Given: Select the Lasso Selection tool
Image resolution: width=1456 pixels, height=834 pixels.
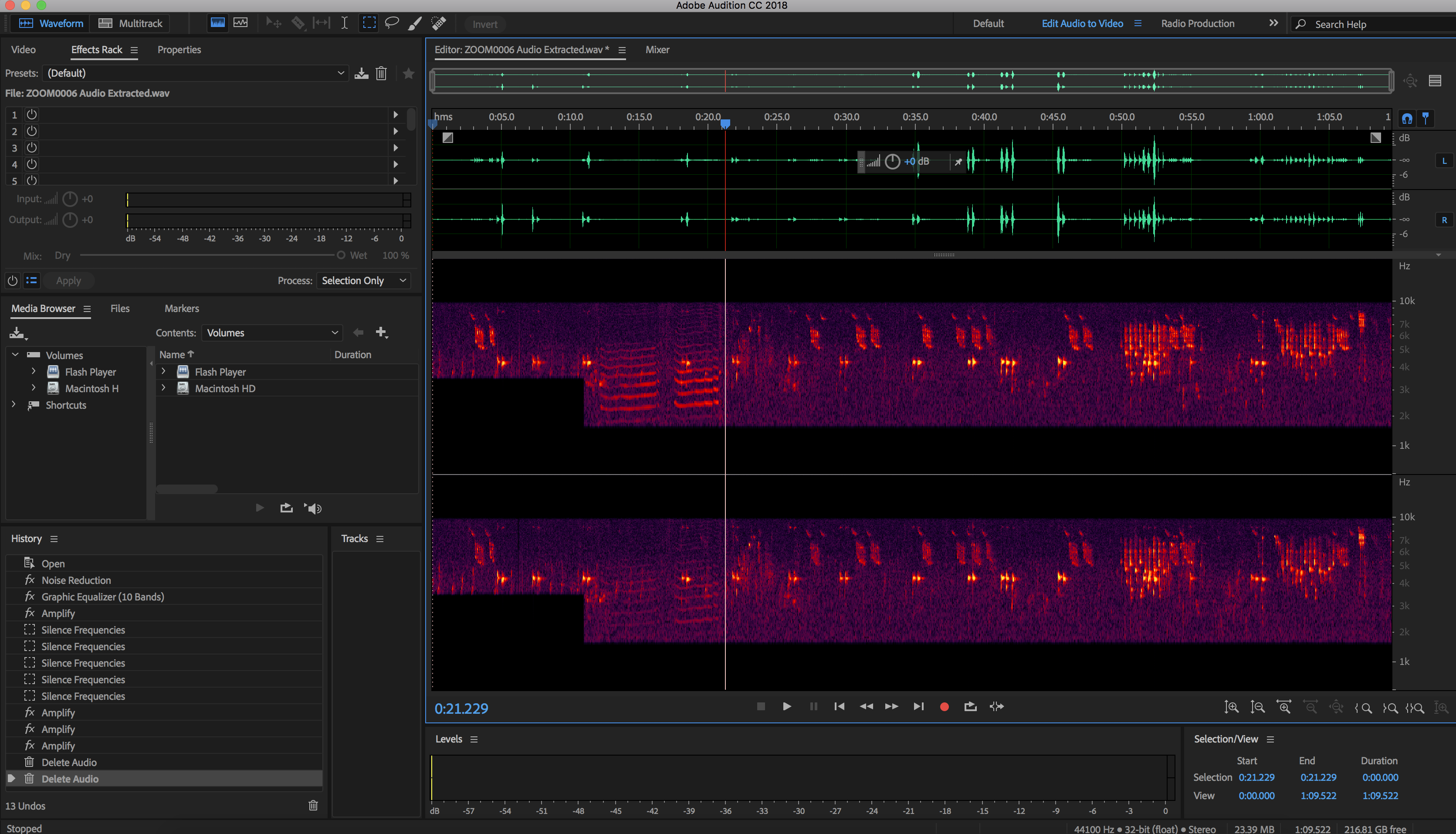Looking at the screenshot, I should (392, 24).
